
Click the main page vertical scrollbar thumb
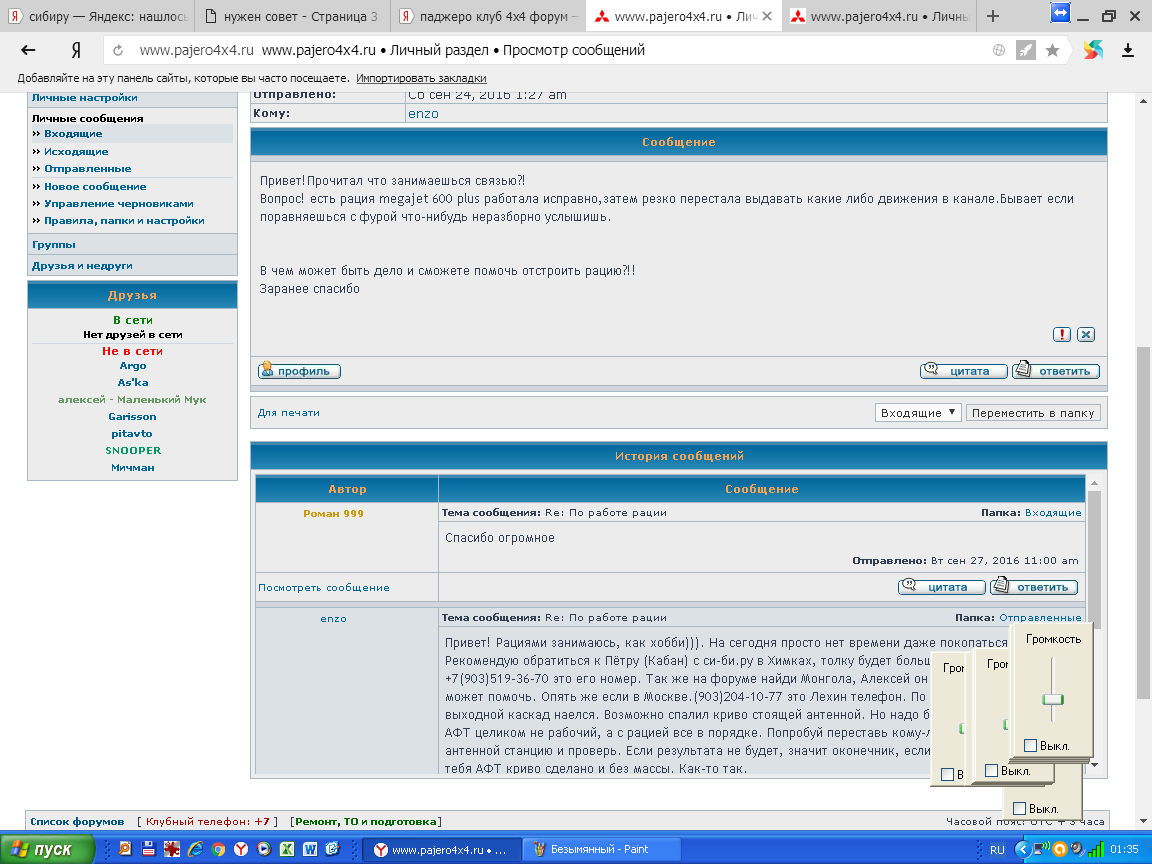tap(1143, 522)
